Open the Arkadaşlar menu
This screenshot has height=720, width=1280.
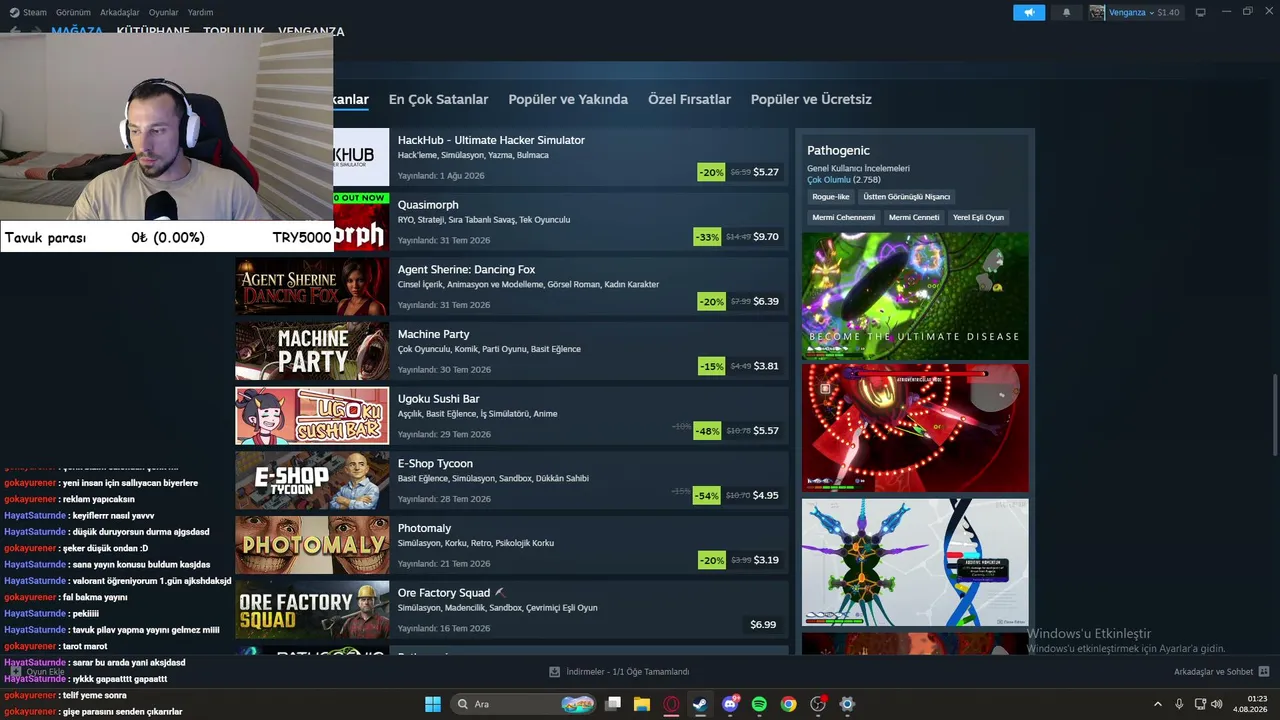[120, 12]
